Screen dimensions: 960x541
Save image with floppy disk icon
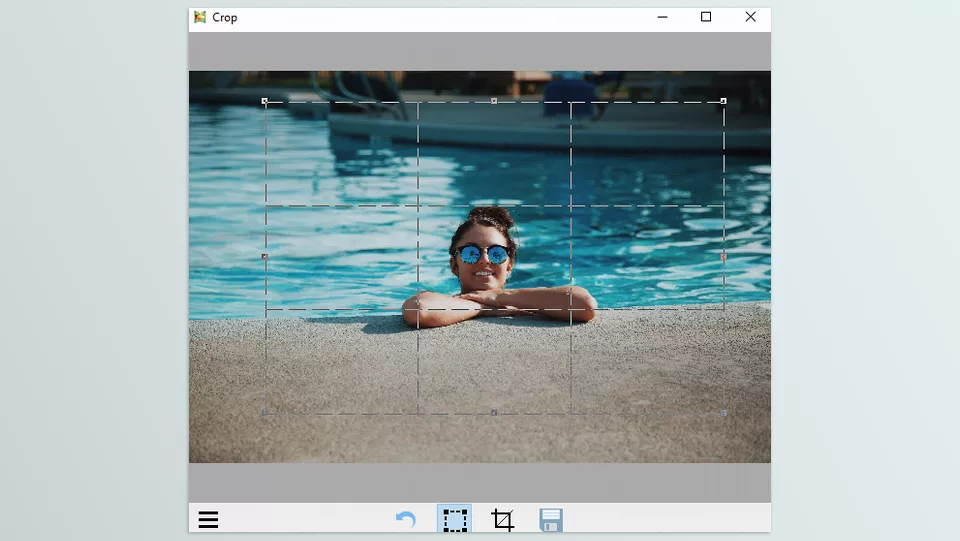551,520
